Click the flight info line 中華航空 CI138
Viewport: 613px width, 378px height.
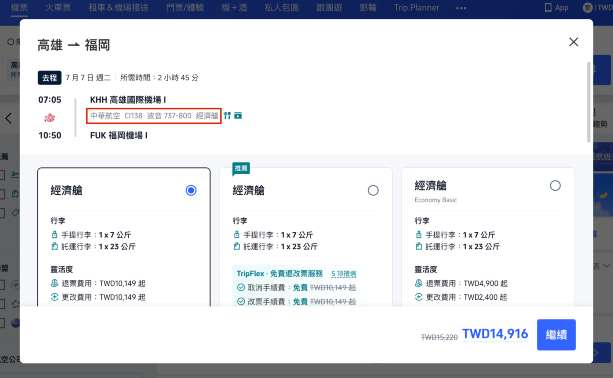154,116
